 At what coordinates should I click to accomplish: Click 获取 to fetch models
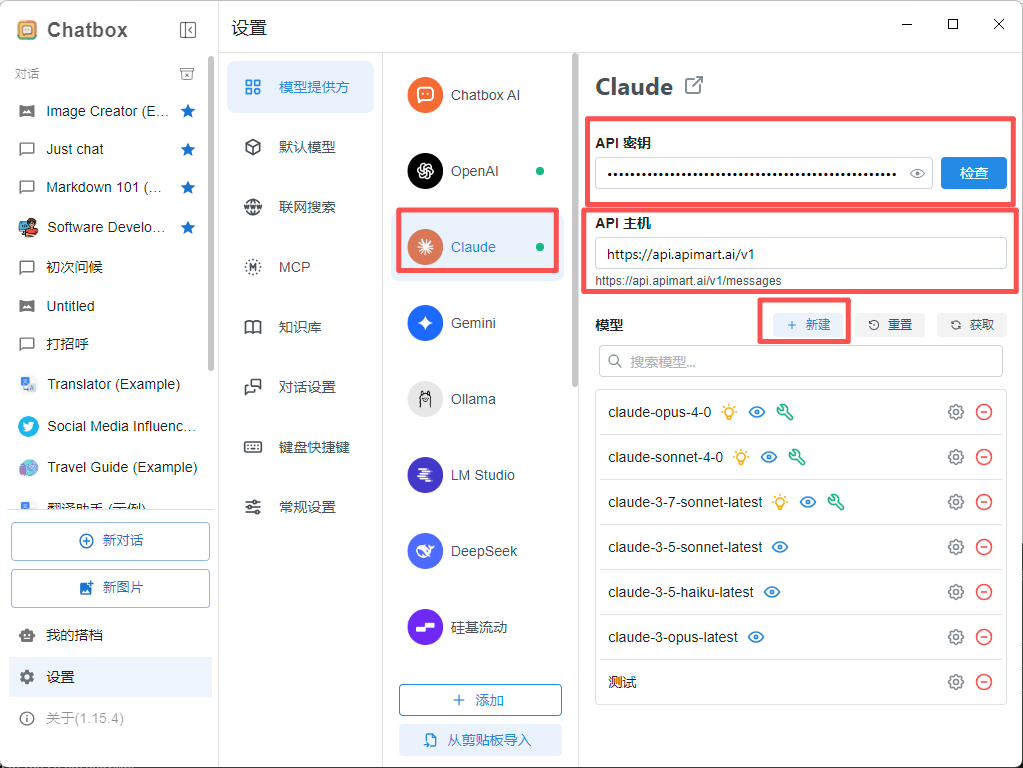(x=972, y=324)
